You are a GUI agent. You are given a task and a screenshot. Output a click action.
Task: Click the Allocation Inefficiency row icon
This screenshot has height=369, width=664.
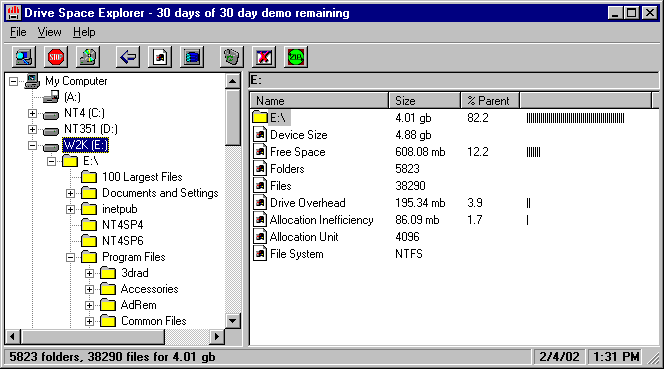pyautogui.click(x=260, y=219)
